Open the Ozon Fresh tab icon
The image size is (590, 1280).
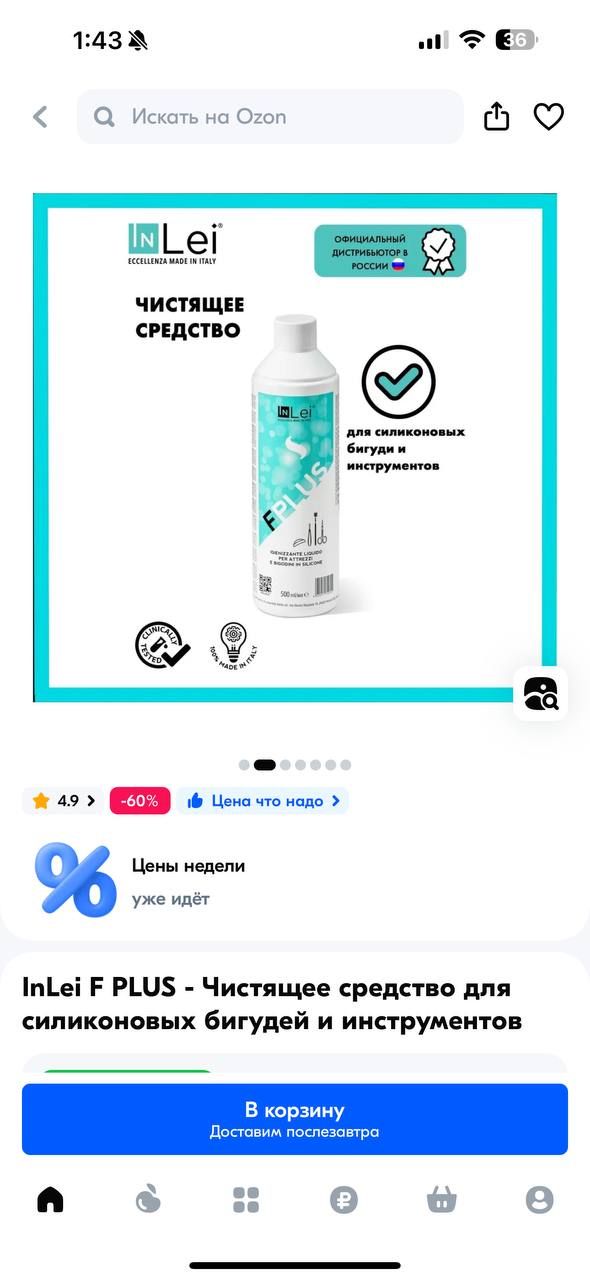pyautogui.click(x=148, y=1199)
